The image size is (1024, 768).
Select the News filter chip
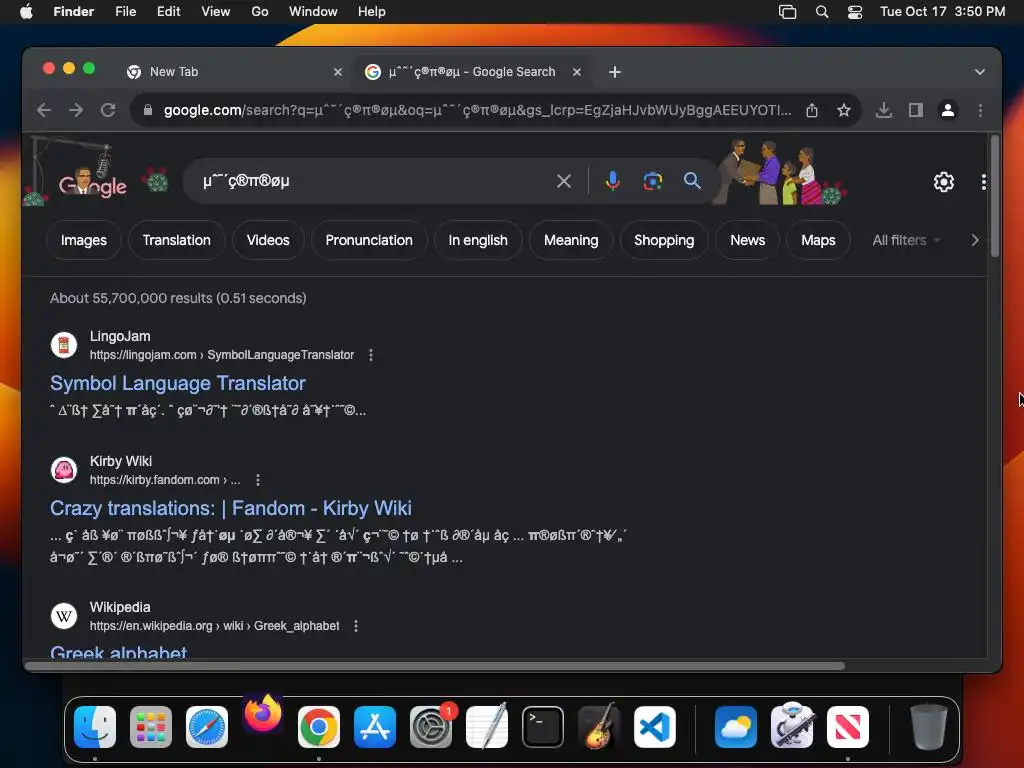[x=747, y=240]
